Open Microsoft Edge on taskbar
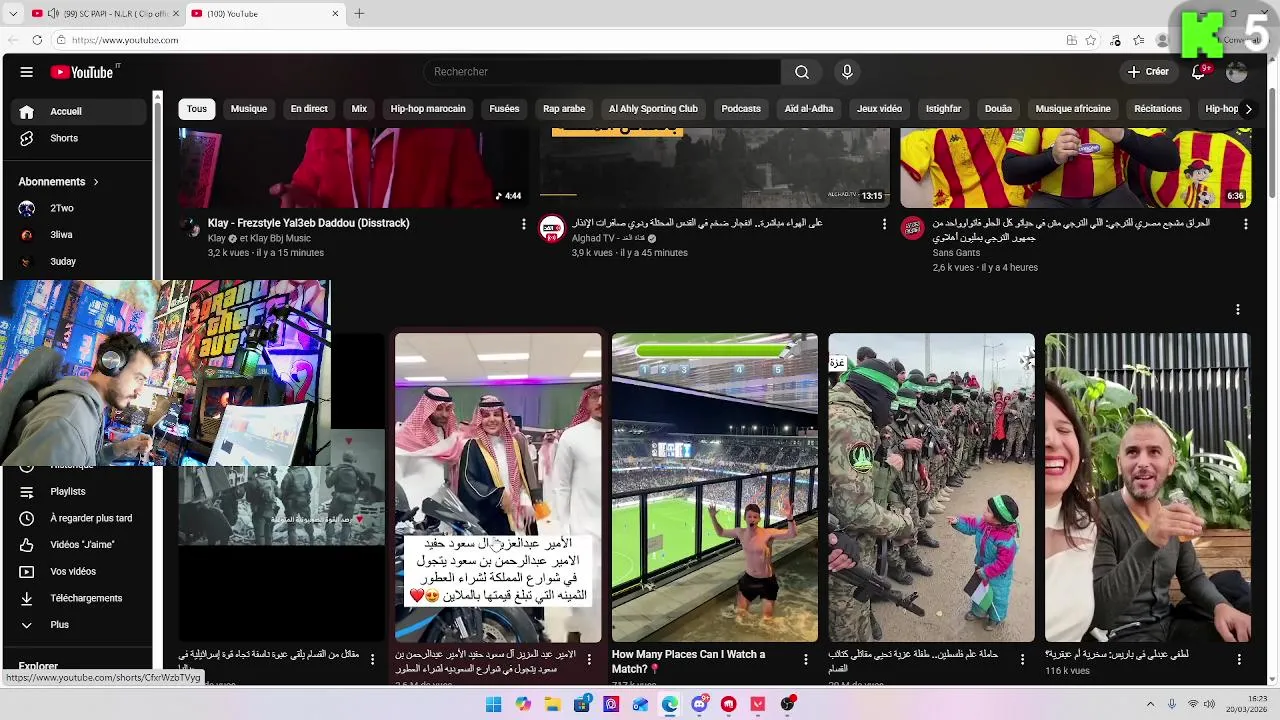1280x720 pixels. (670, 704)
